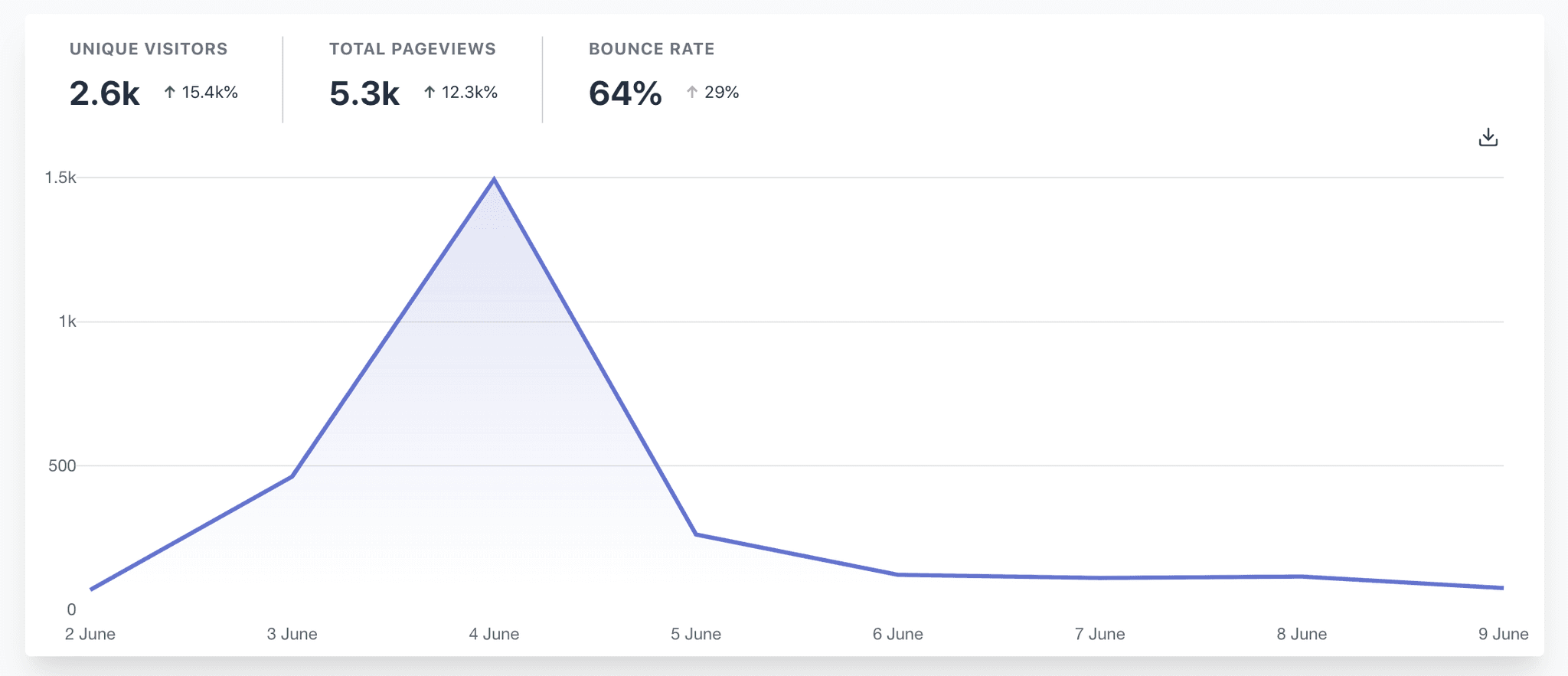Click the 500 y-axis label

[x=62, y=465]
